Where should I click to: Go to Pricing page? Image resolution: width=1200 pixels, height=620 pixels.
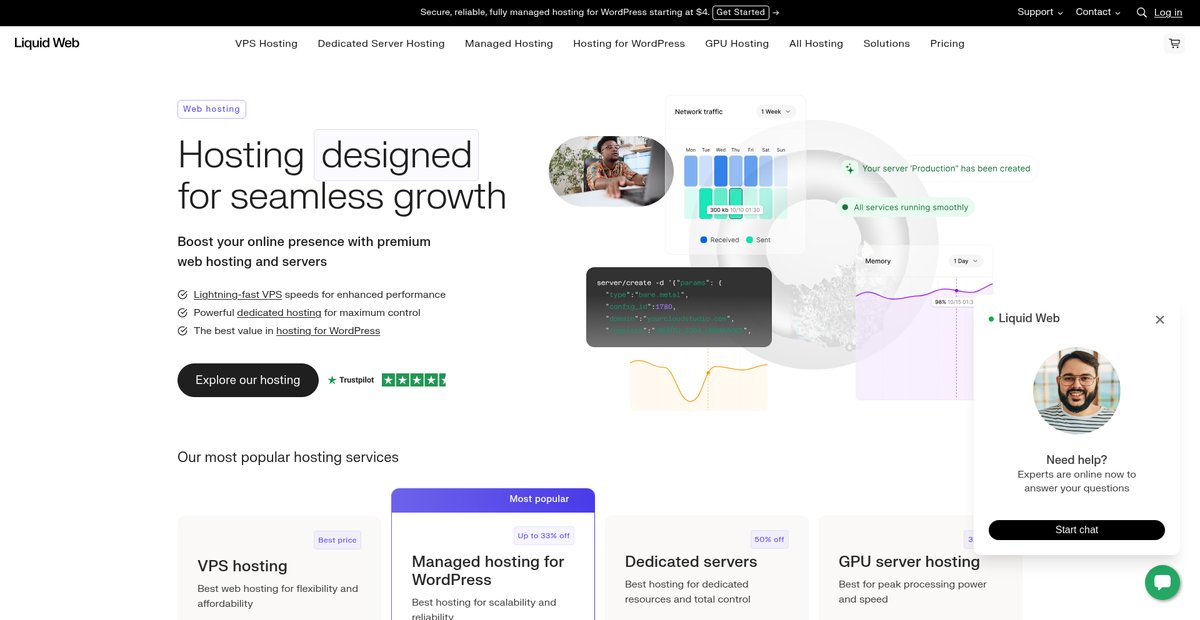coord(947,44)
